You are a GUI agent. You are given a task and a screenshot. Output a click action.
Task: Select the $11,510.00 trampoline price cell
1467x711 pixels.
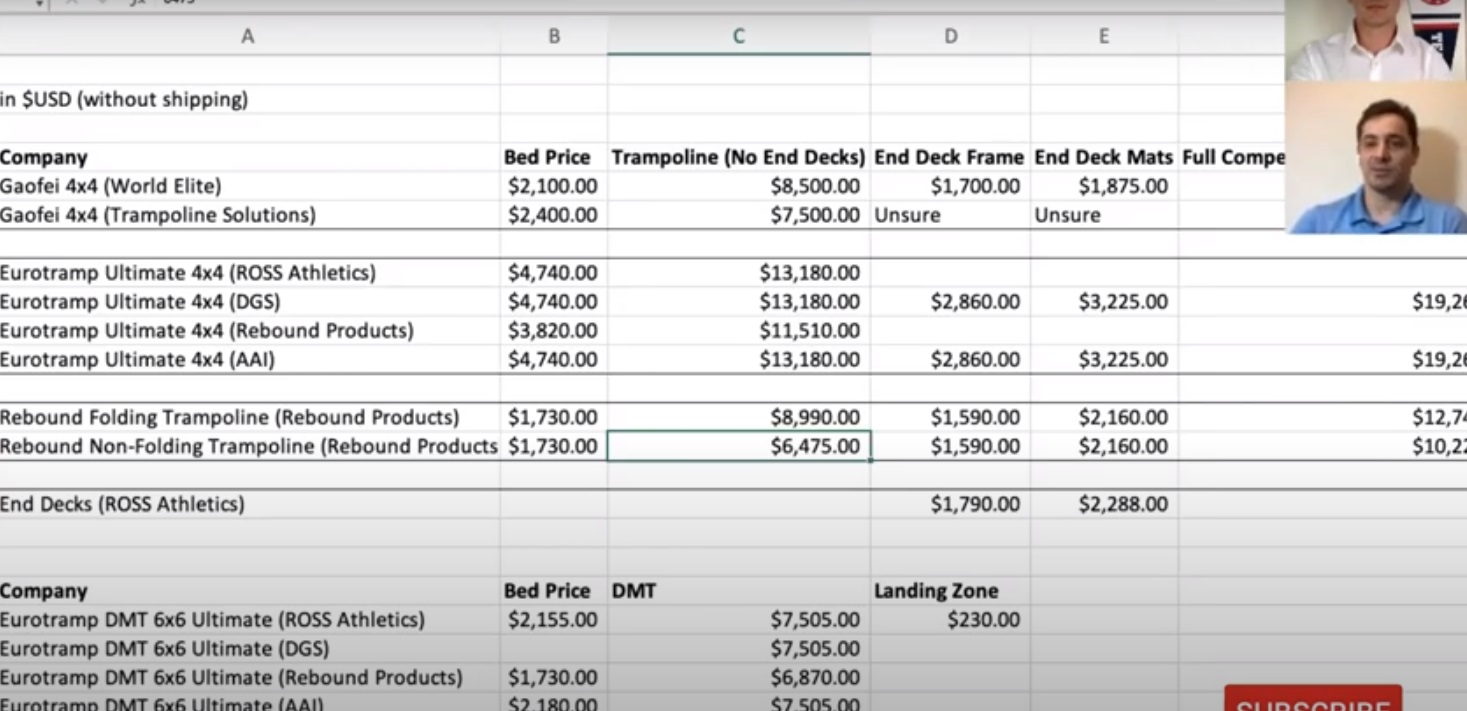739,330
